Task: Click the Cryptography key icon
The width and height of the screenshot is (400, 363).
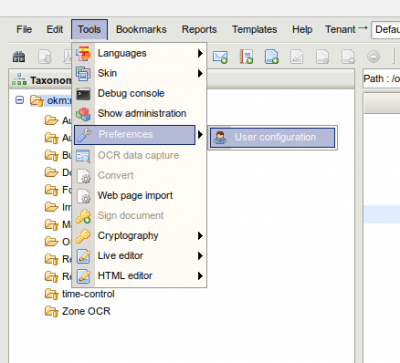Action: (x=83, y=236)
